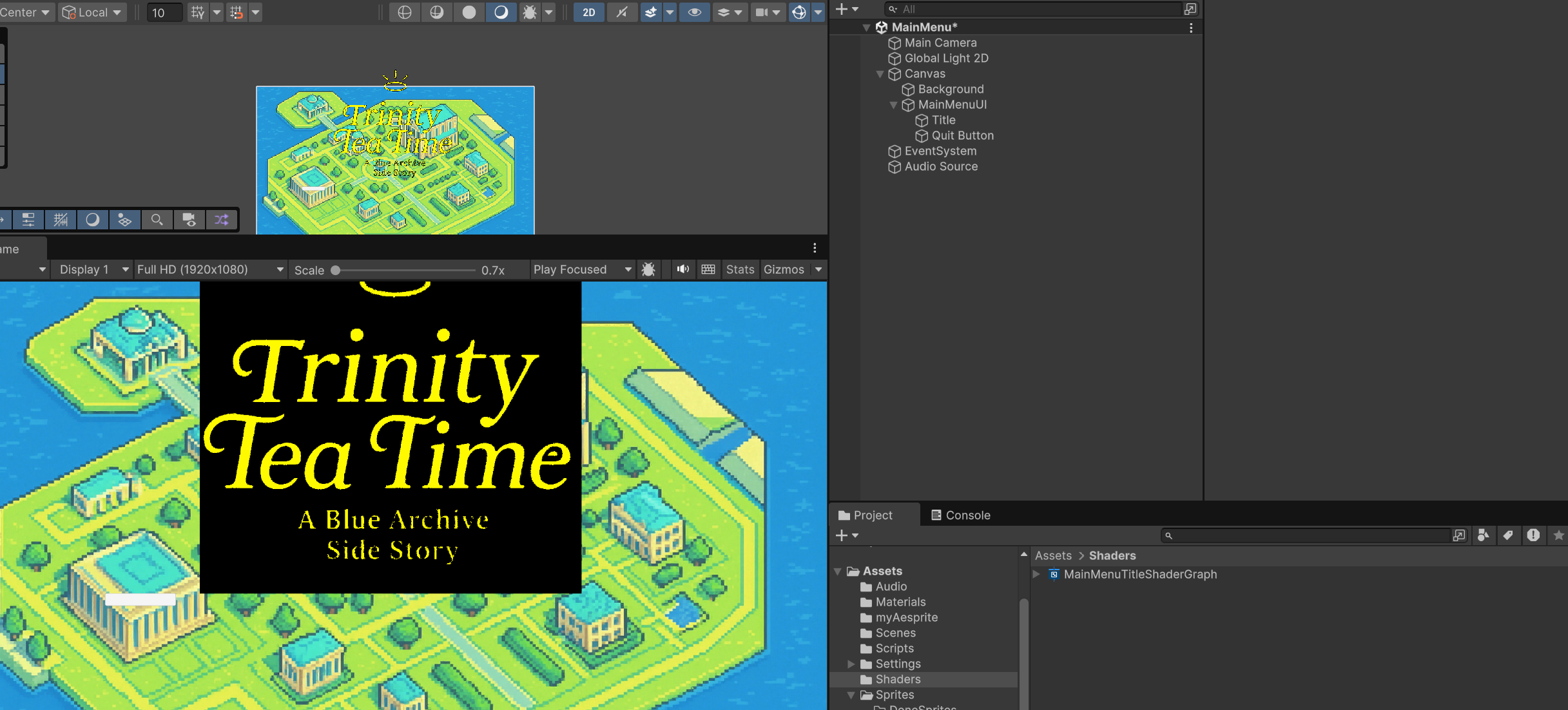This screenshot has height=710, width=1568.
Task: Click the Gizmos button in Game view
Action: 784,269
